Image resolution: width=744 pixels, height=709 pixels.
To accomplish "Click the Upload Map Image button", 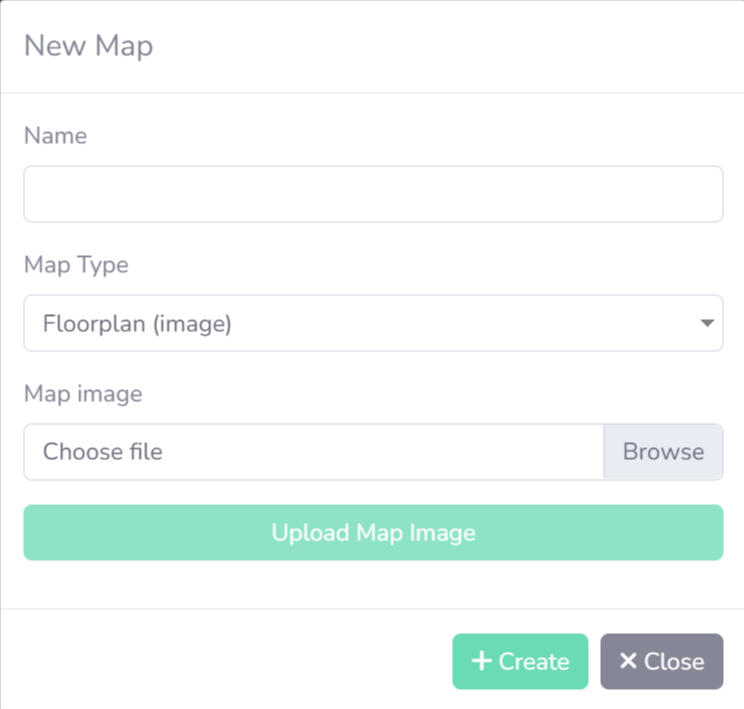I will pyautogui.click(x=373, y=532).
